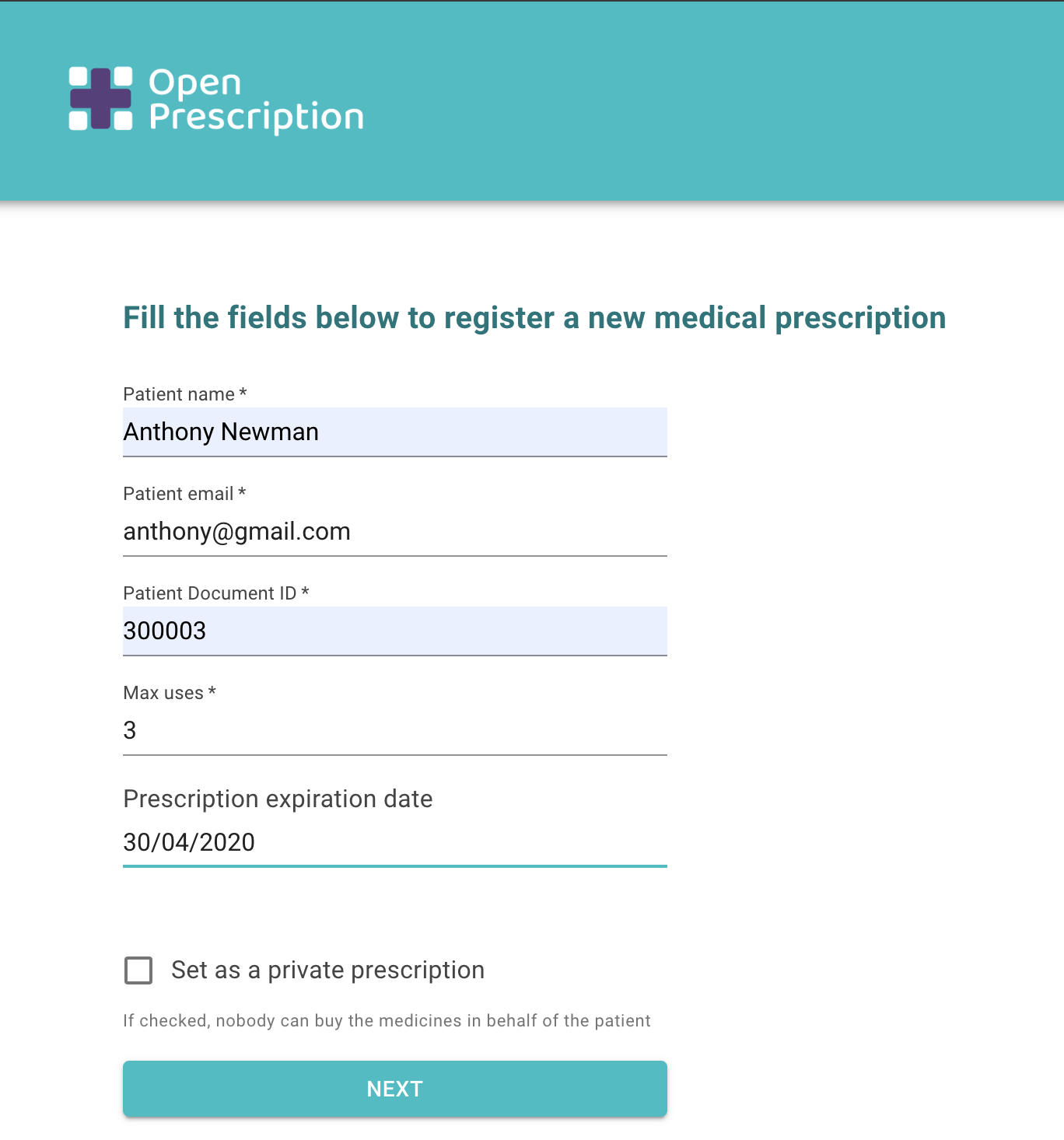Click the "Max uses" label
The height and width of the screenshot is (1140, 1064).
(x=163, y=693)
